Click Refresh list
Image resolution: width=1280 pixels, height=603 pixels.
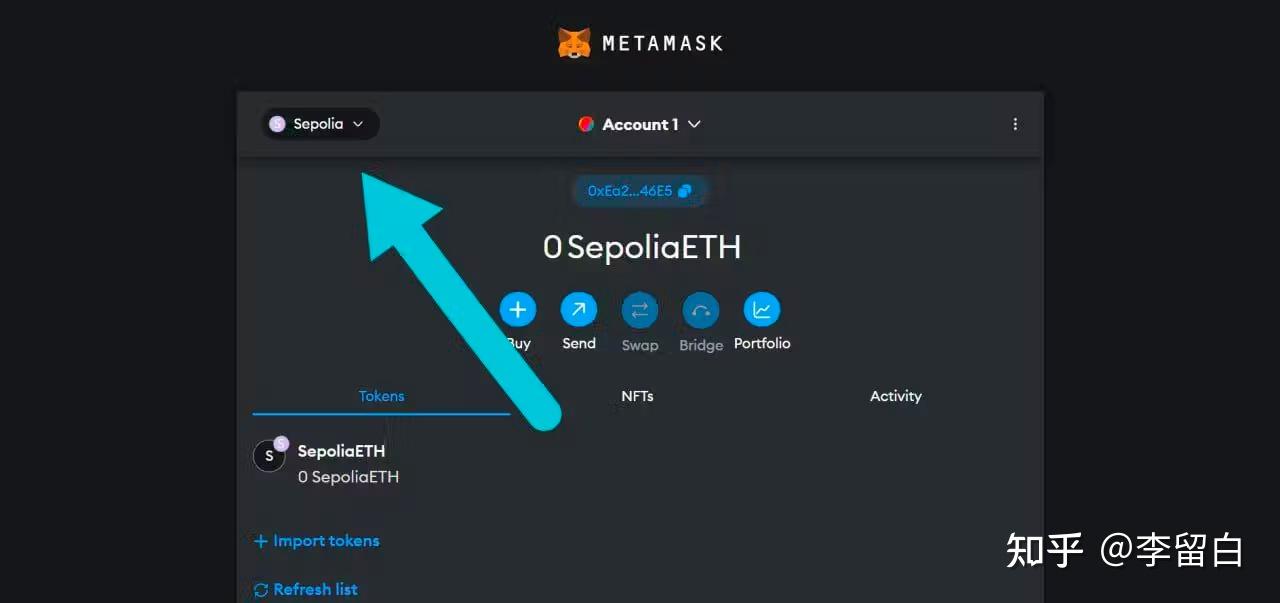tap(314, 589)
